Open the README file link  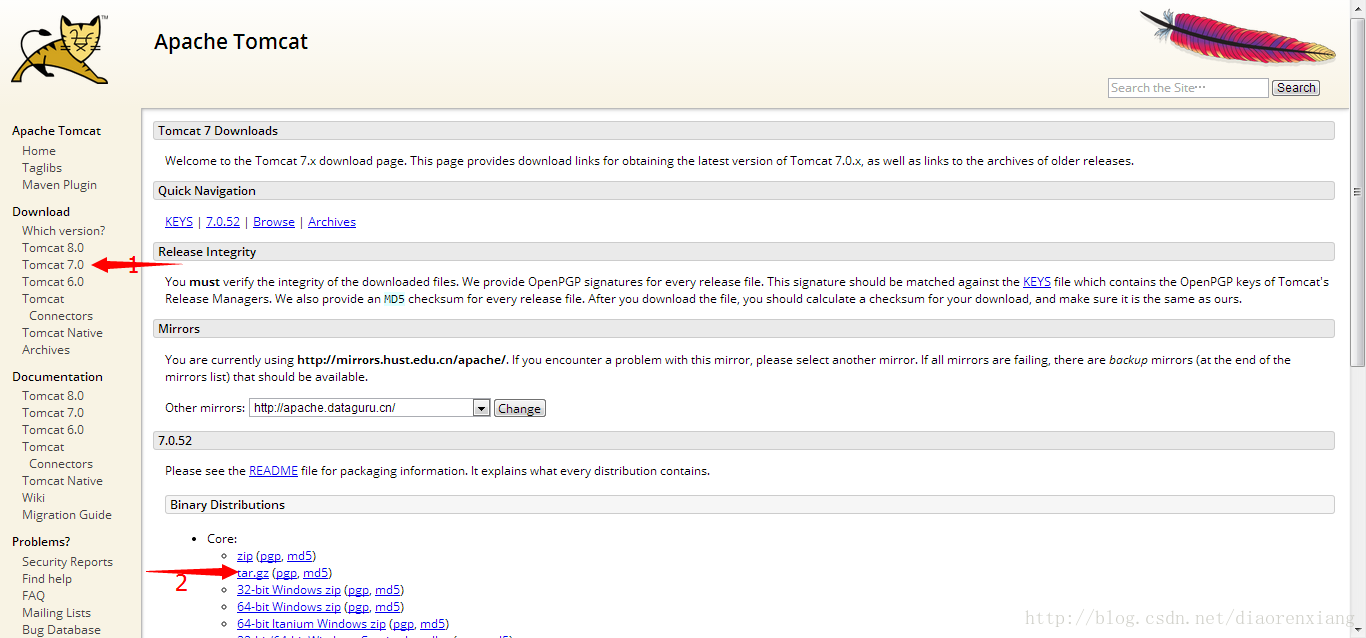pos(273,471)
